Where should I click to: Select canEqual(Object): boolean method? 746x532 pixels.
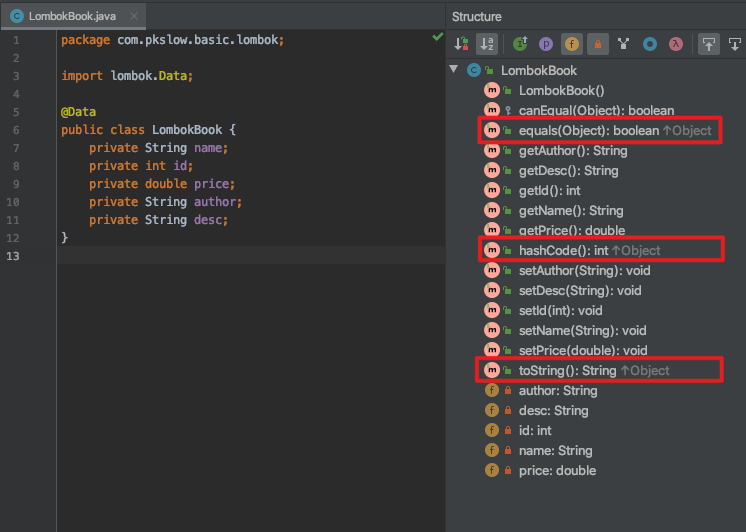pos(596,110)
